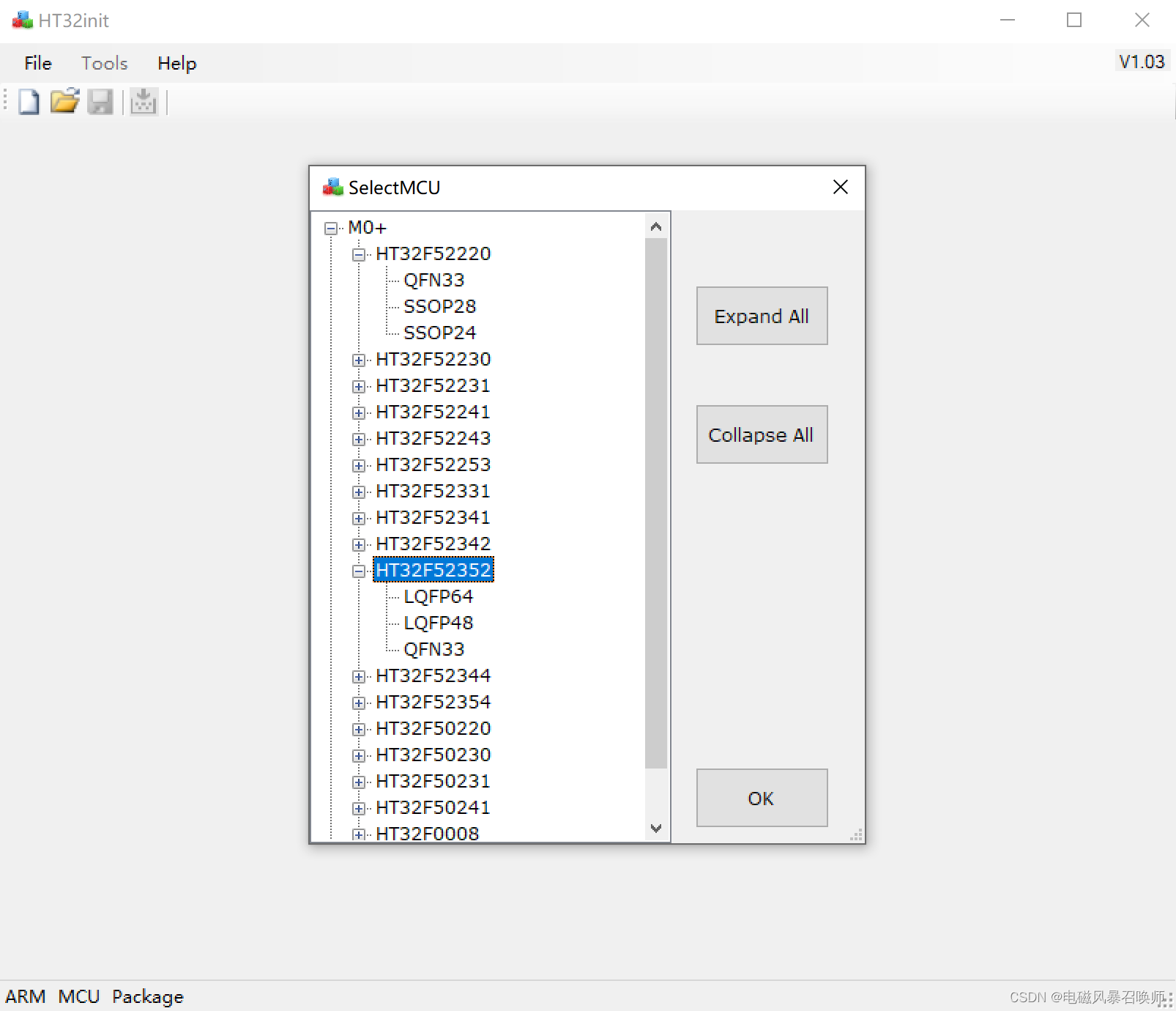Open the Tools menu

coord(105,64)
